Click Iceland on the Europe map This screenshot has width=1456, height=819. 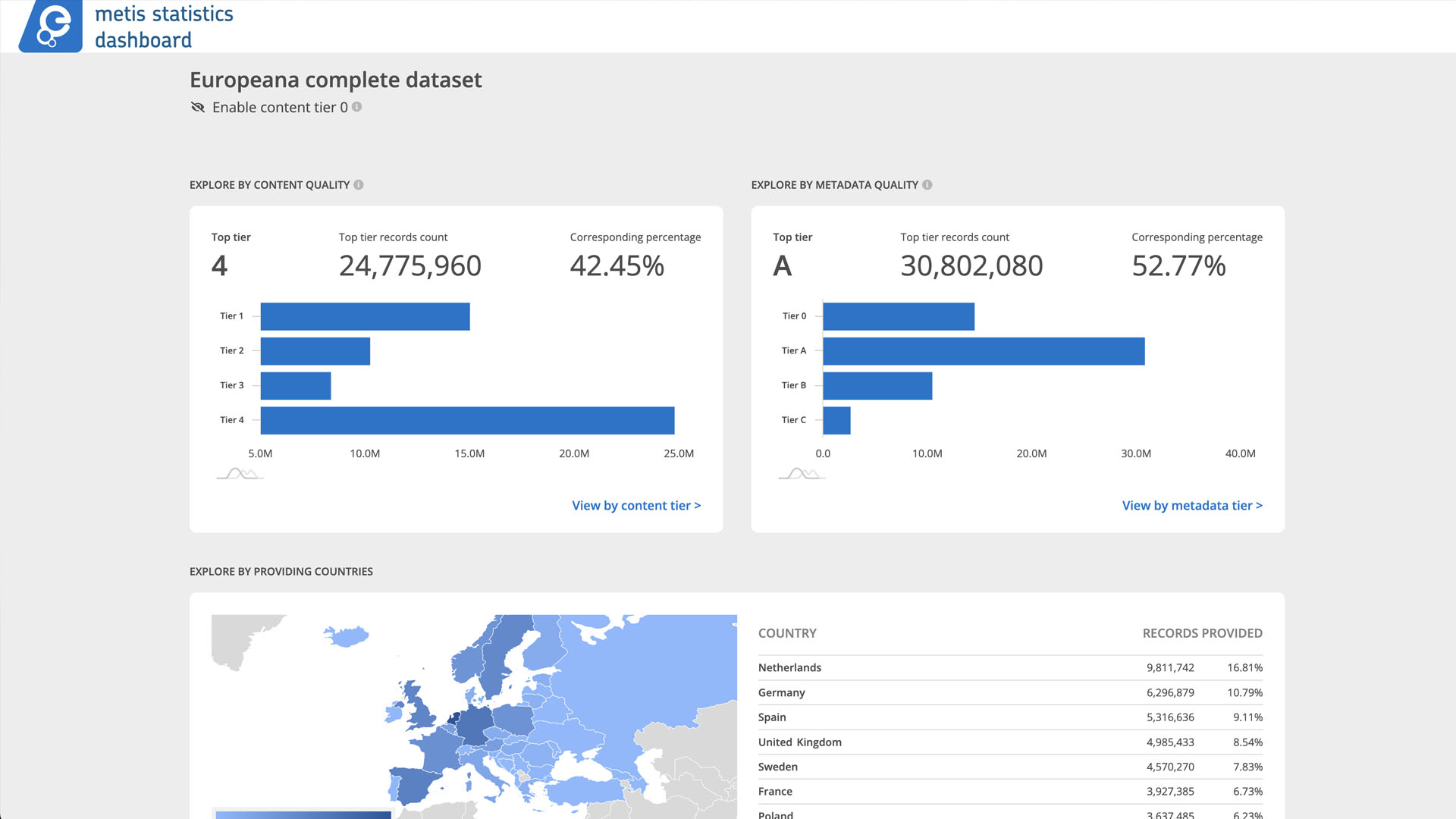click(x=347, y=635)
